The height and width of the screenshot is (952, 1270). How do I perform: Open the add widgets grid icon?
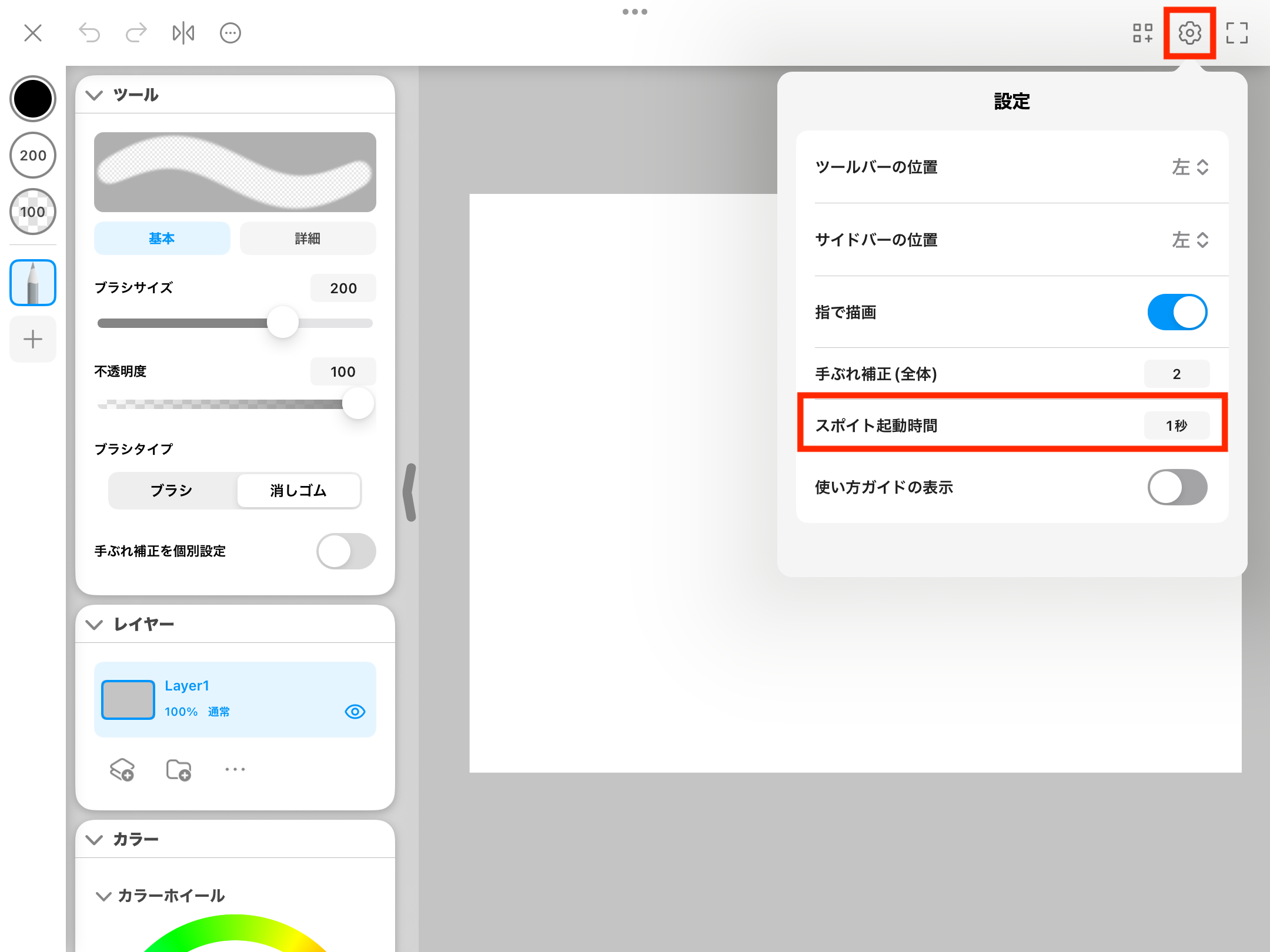click(1142, 33)
